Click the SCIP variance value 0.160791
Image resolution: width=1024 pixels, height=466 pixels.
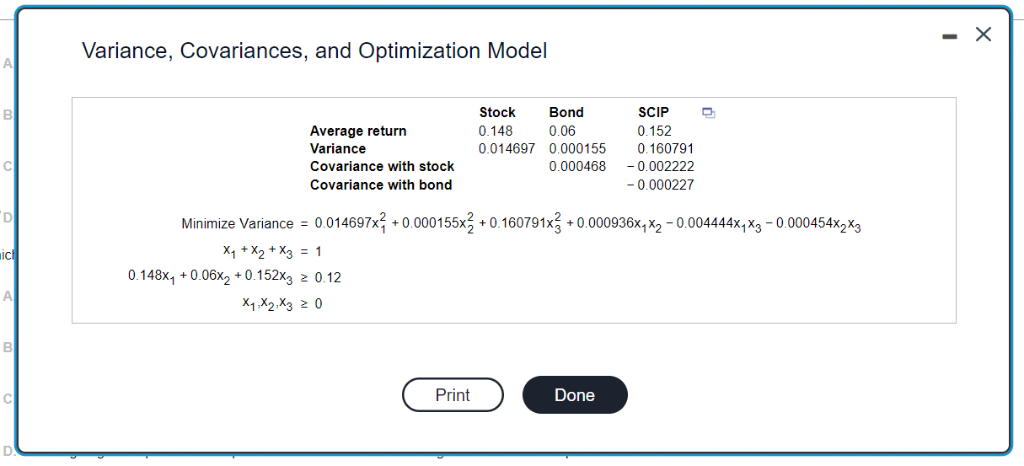pos(665,149)
